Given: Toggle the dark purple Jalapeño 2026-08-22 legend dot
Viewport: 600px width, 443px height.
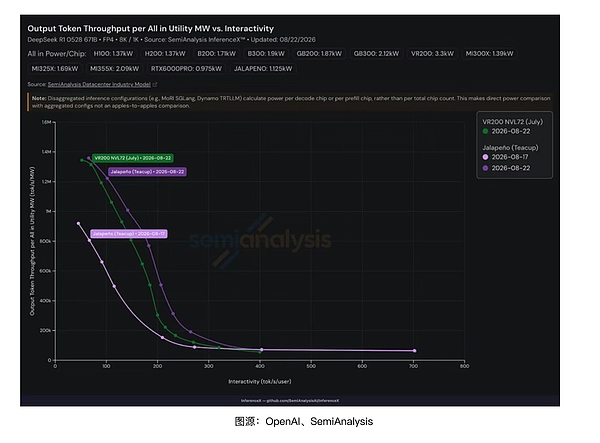Looking at the screenshot, I should (485, 168).
